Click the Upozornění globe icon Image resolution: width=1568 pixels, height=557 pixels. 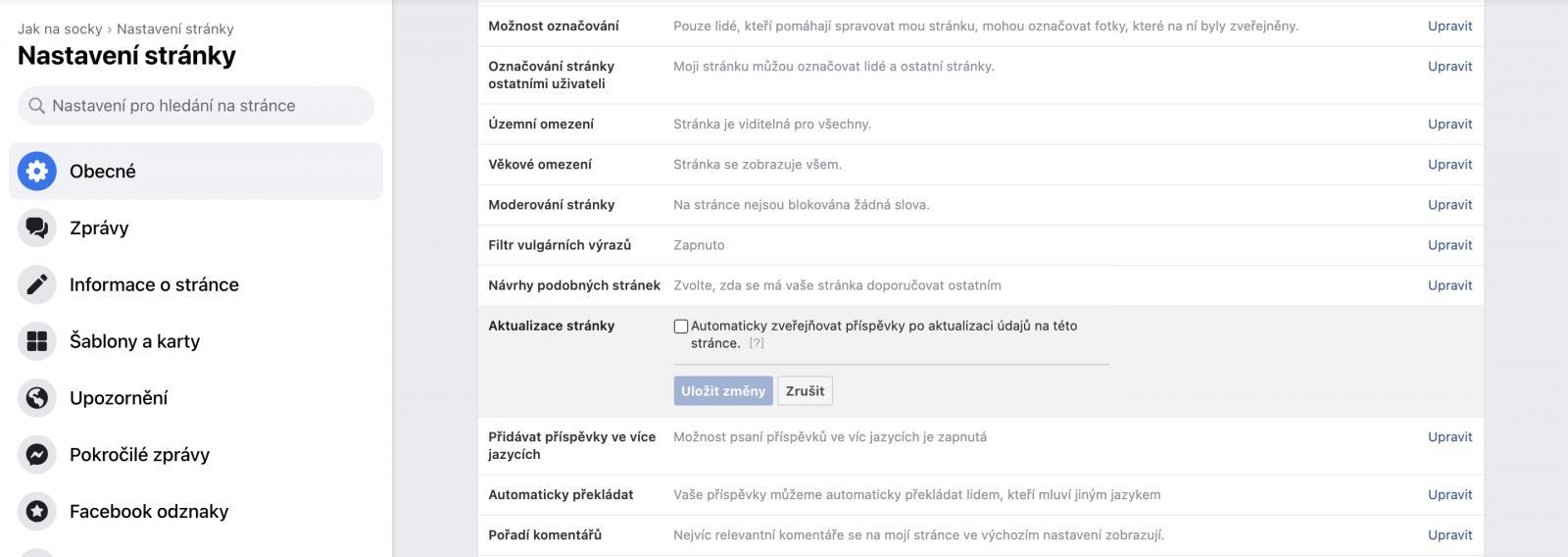pyautogui.click(x=37, y=398)
